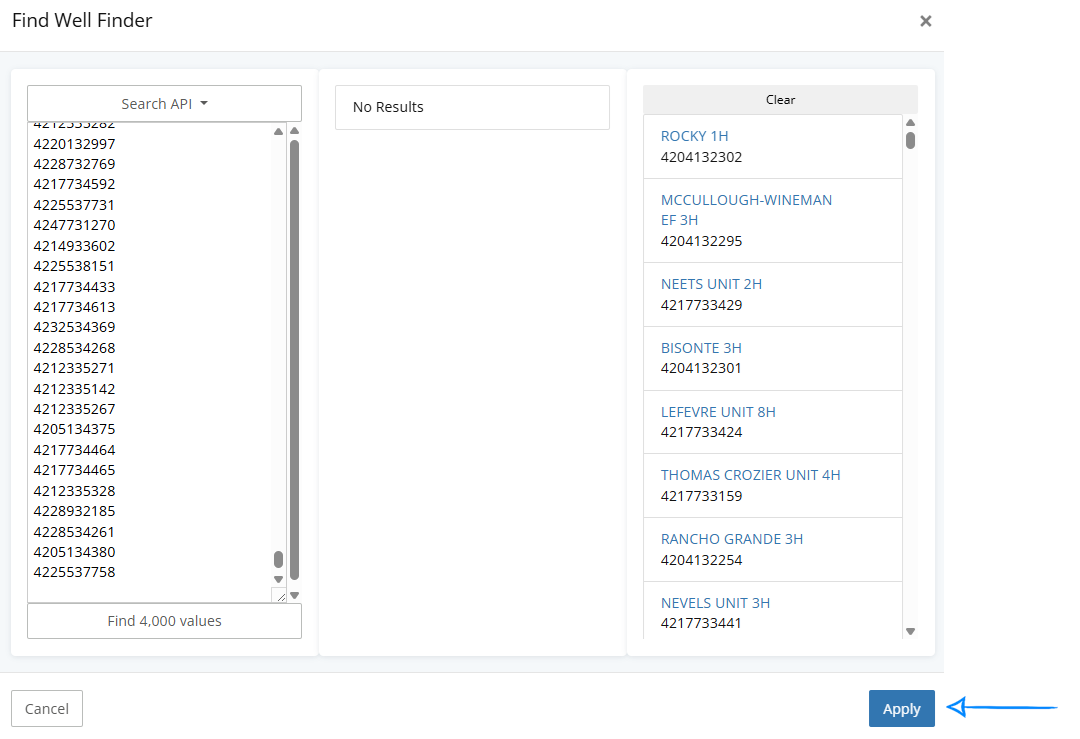The height and width of the screenshot is (739, 1080).
Task: Click the scroll-down arrow of the selected wells list
Action: click(x=910, y=632)
